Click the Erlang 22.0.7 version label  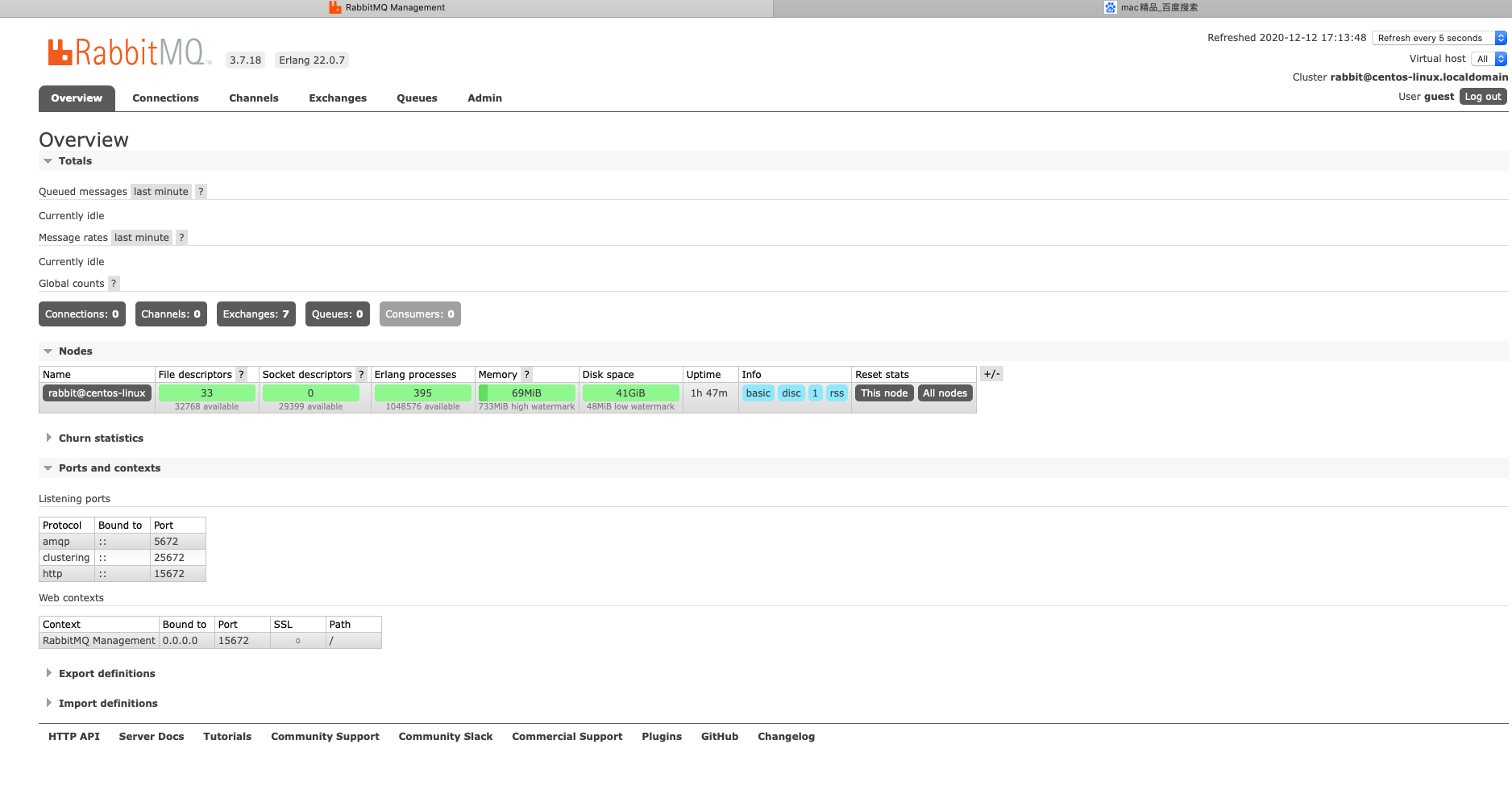tap(312, 60)
